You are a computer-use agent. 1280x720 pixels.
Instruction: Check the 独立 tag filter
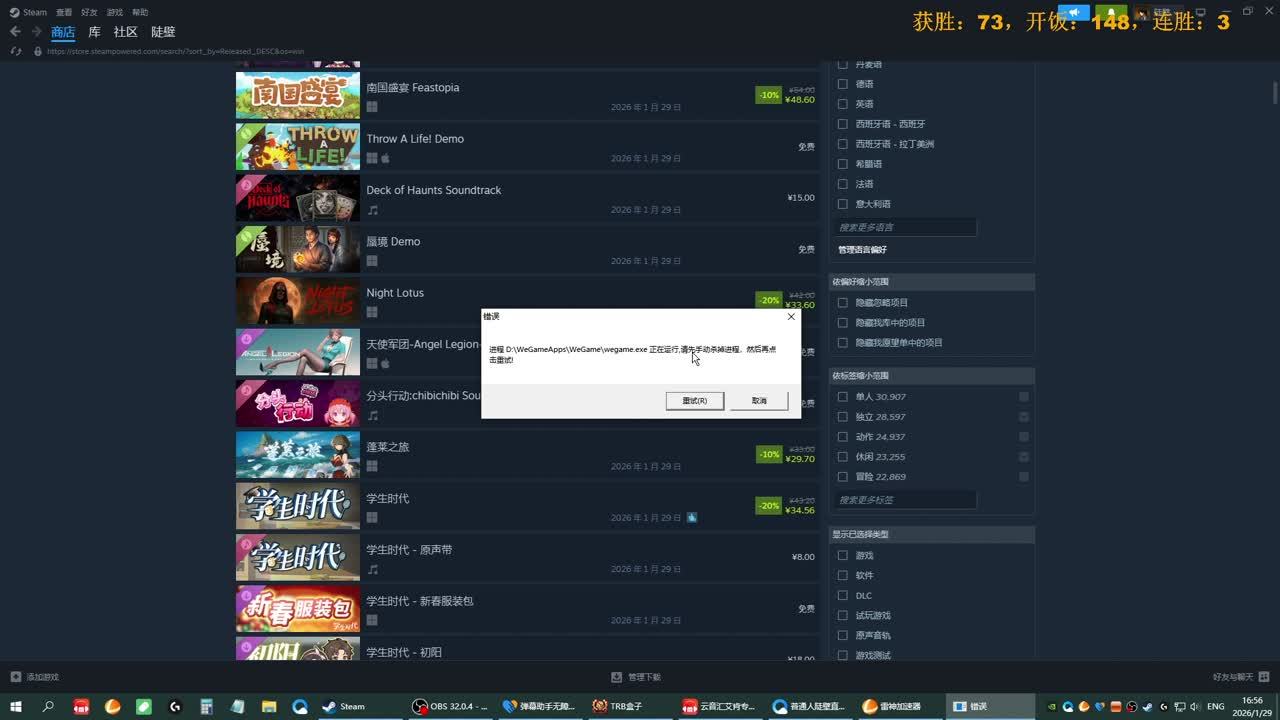[842, 417]
